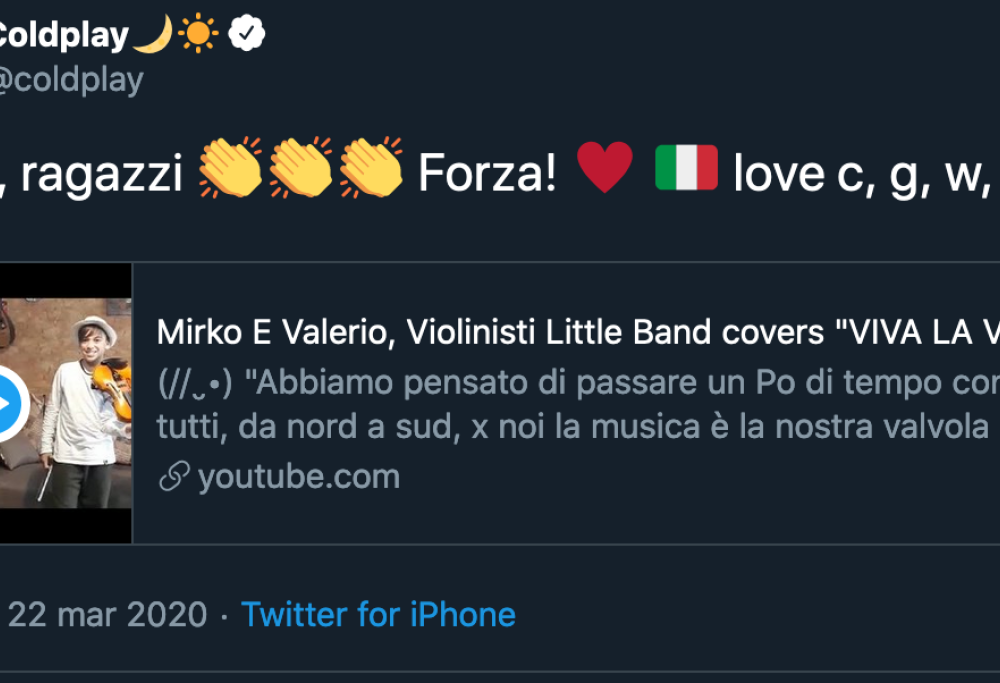Click the first clapping hands emoji
This screenshot has width=1000, height=683.
coord(230,168)
